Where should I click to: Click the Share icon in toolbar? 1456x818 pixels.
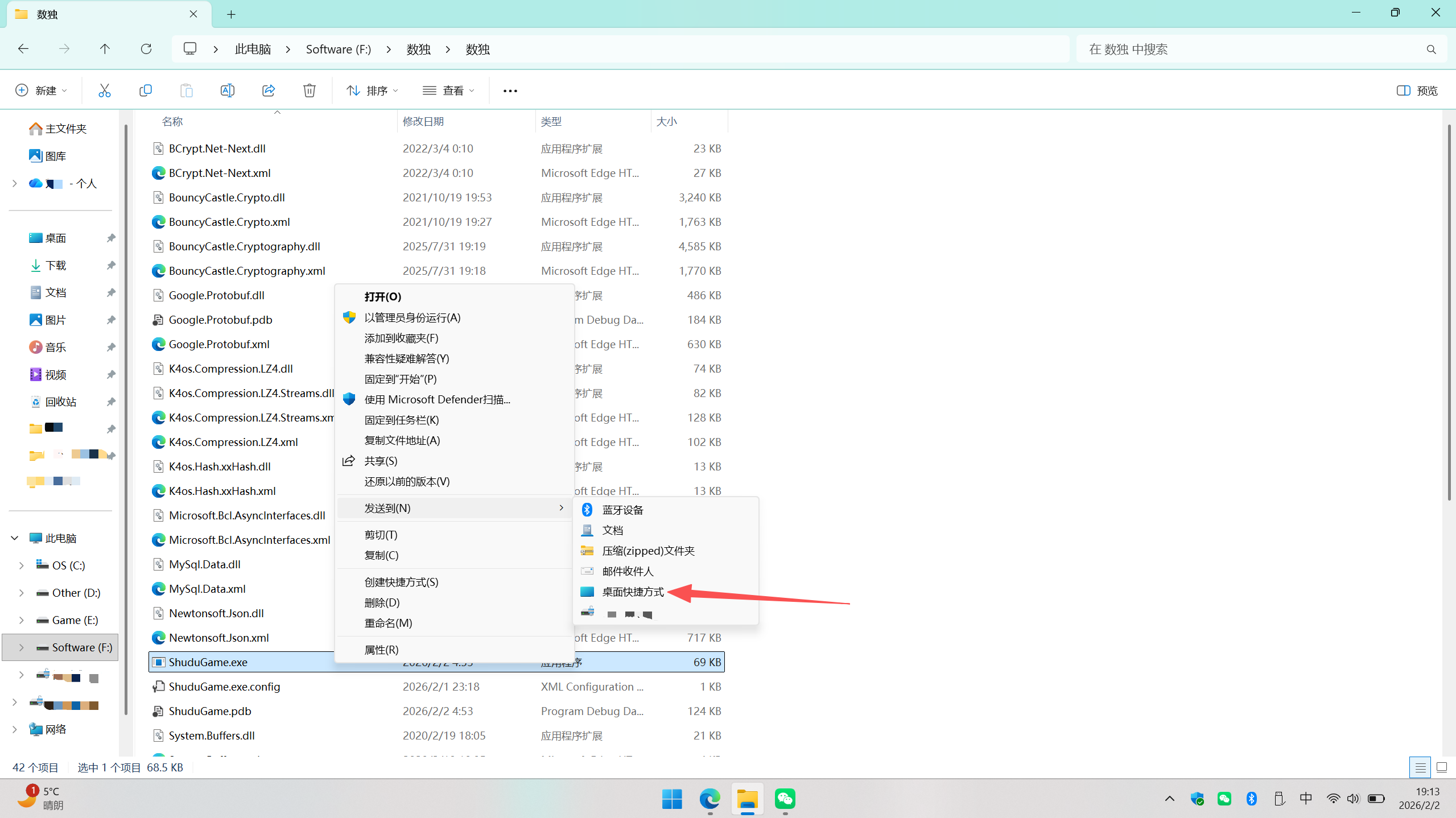268,90
